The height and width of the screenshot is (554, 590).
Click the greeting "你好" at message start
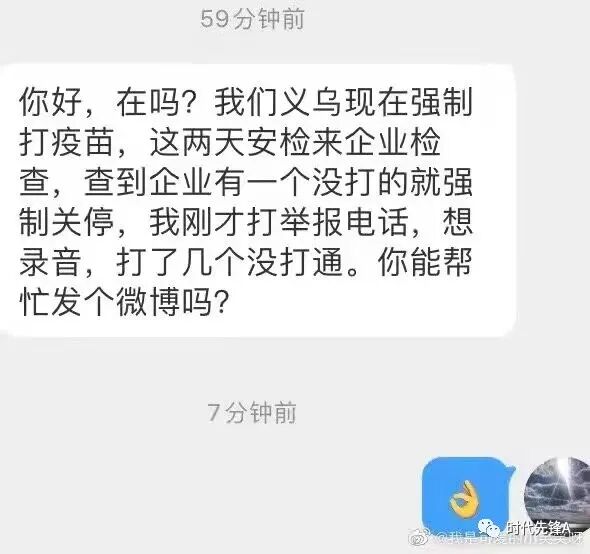(x=50, y=103)
